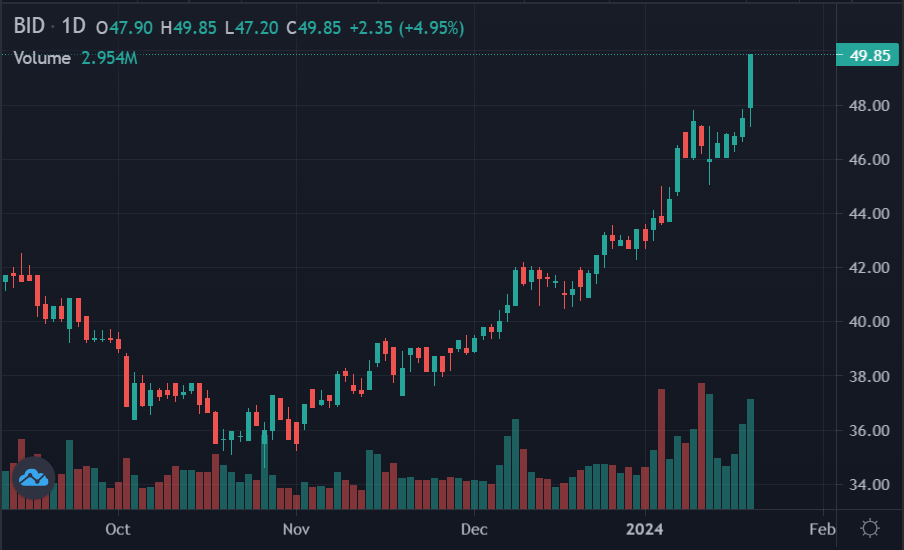The image size is (904, 550).
Task: Click the Volume indicator label
Action: [42, 58]
